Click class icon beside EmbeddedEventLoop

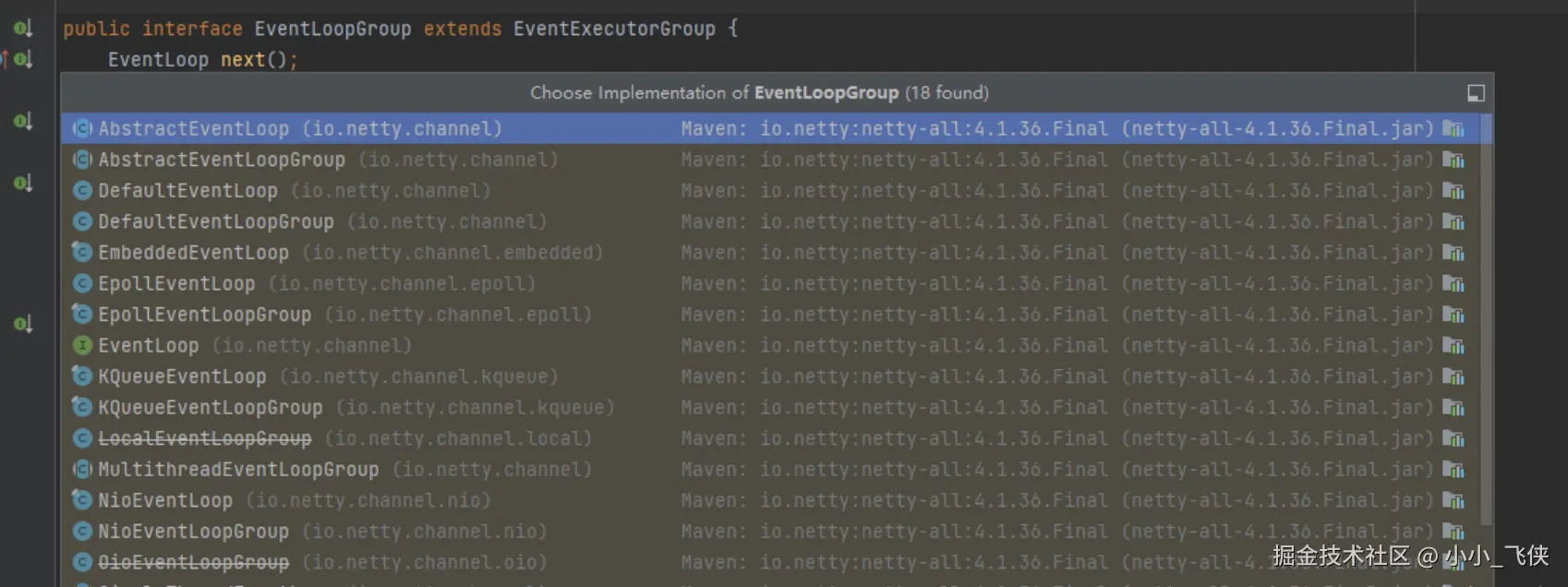[x=83, y=253]
